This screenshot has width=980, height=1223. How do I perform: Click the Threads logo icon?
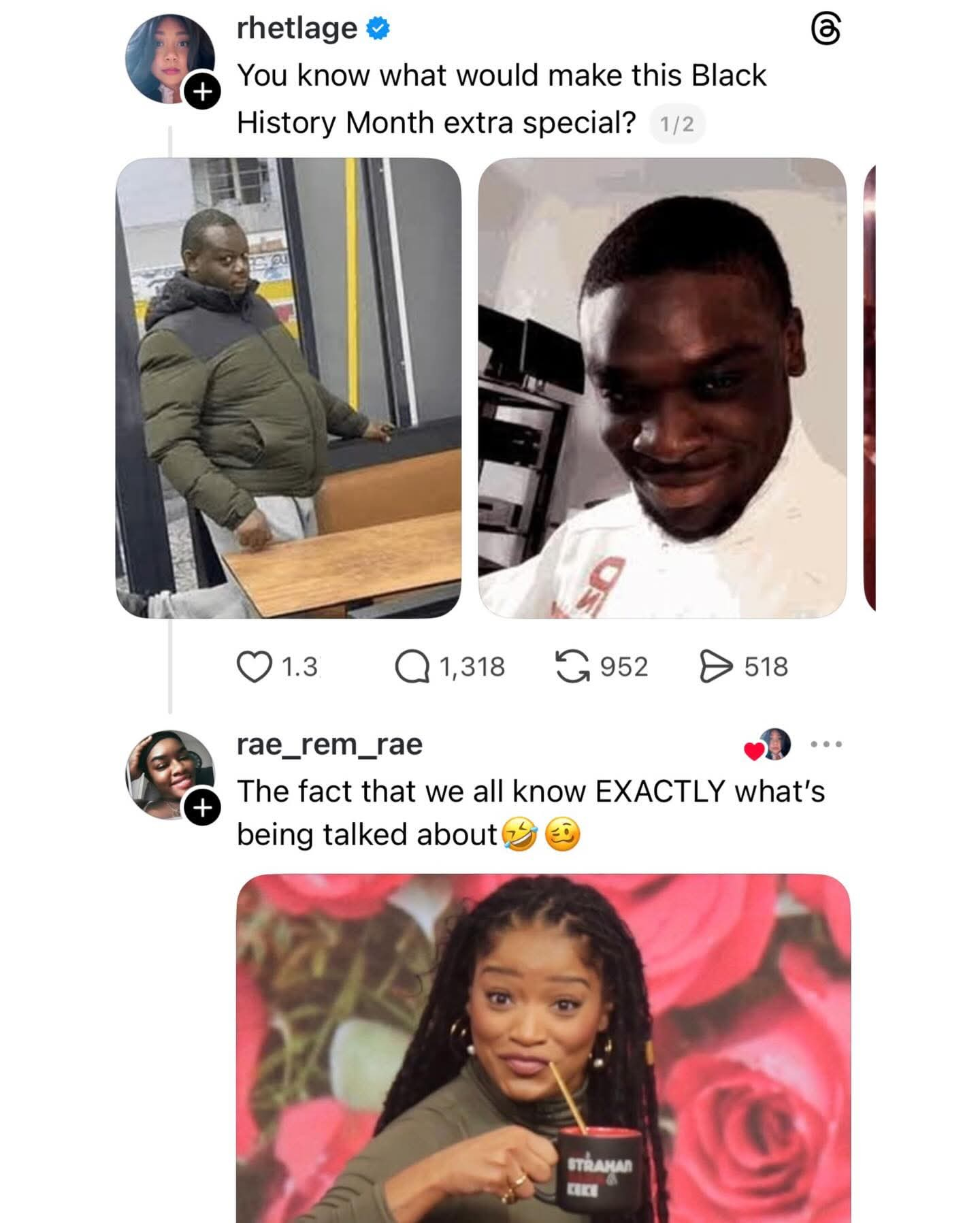(x=826, y=31)
